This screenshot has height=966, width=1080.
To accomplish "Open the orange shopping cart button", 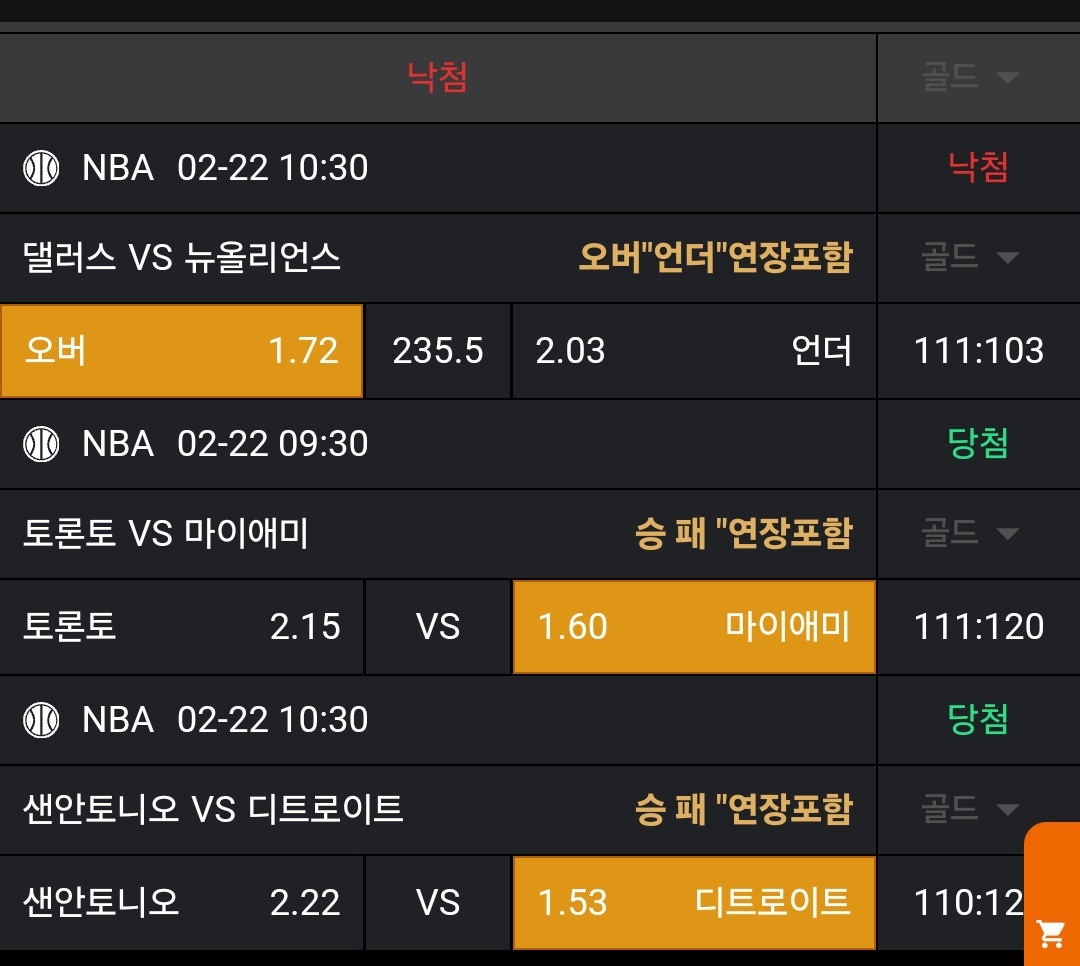I will (x=1051, y=933).
